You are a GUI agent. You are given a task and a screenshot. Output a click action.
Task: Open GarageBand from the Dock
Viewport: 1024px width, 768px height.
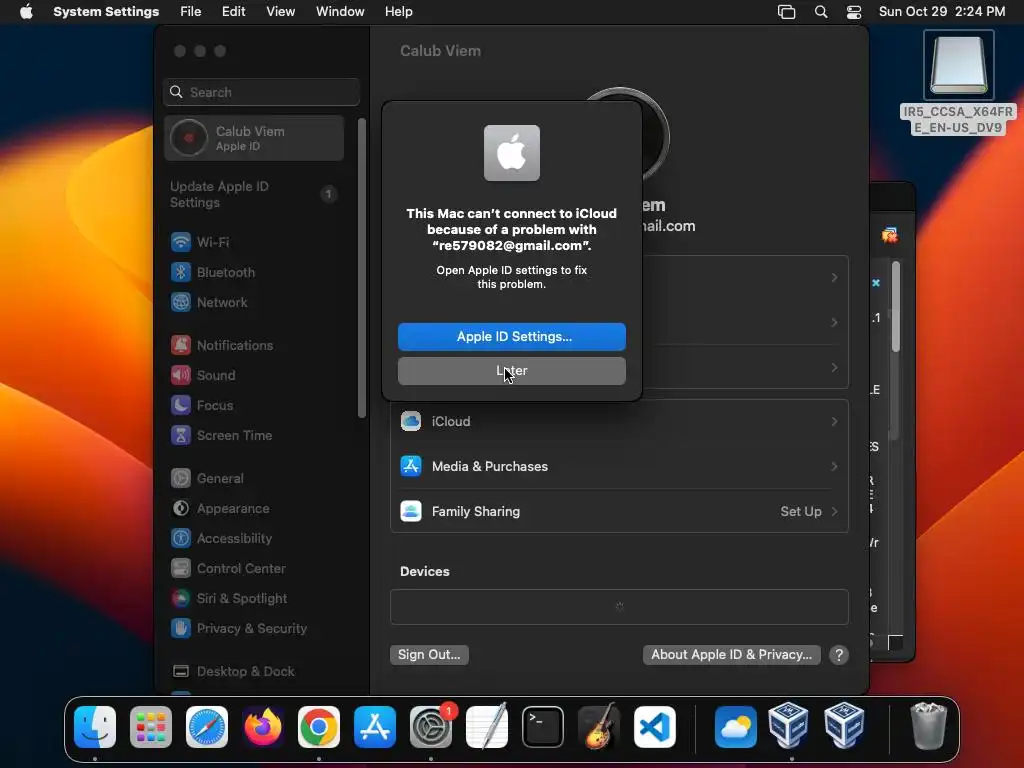pos(599,727)
